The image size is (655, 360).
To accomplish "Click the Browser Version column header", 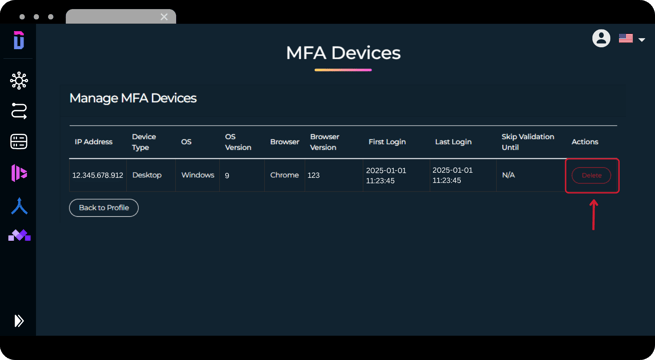I will [324, 142].
